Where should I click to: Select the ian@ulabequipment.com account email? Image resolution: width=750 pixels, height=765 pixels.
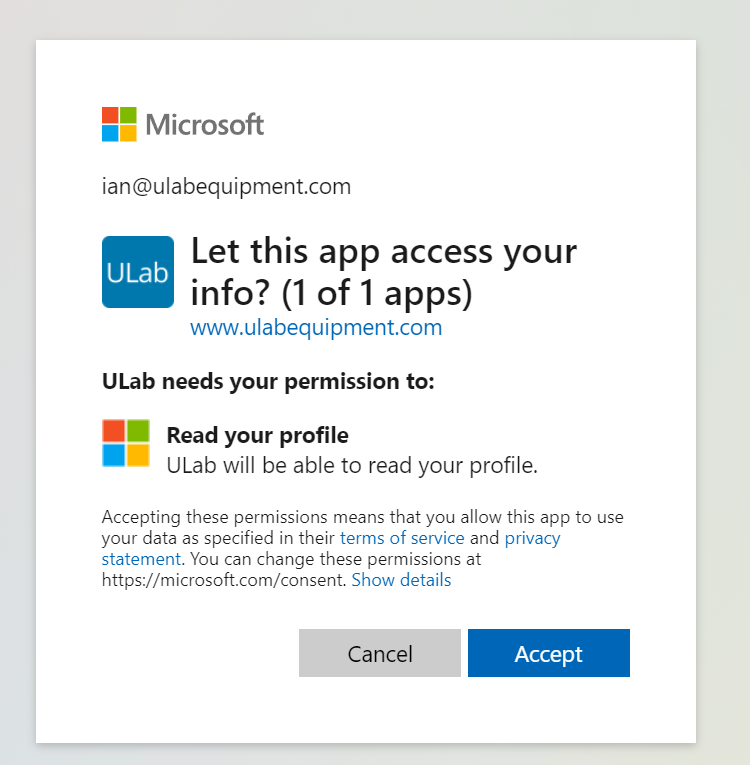tap(226, 186)
